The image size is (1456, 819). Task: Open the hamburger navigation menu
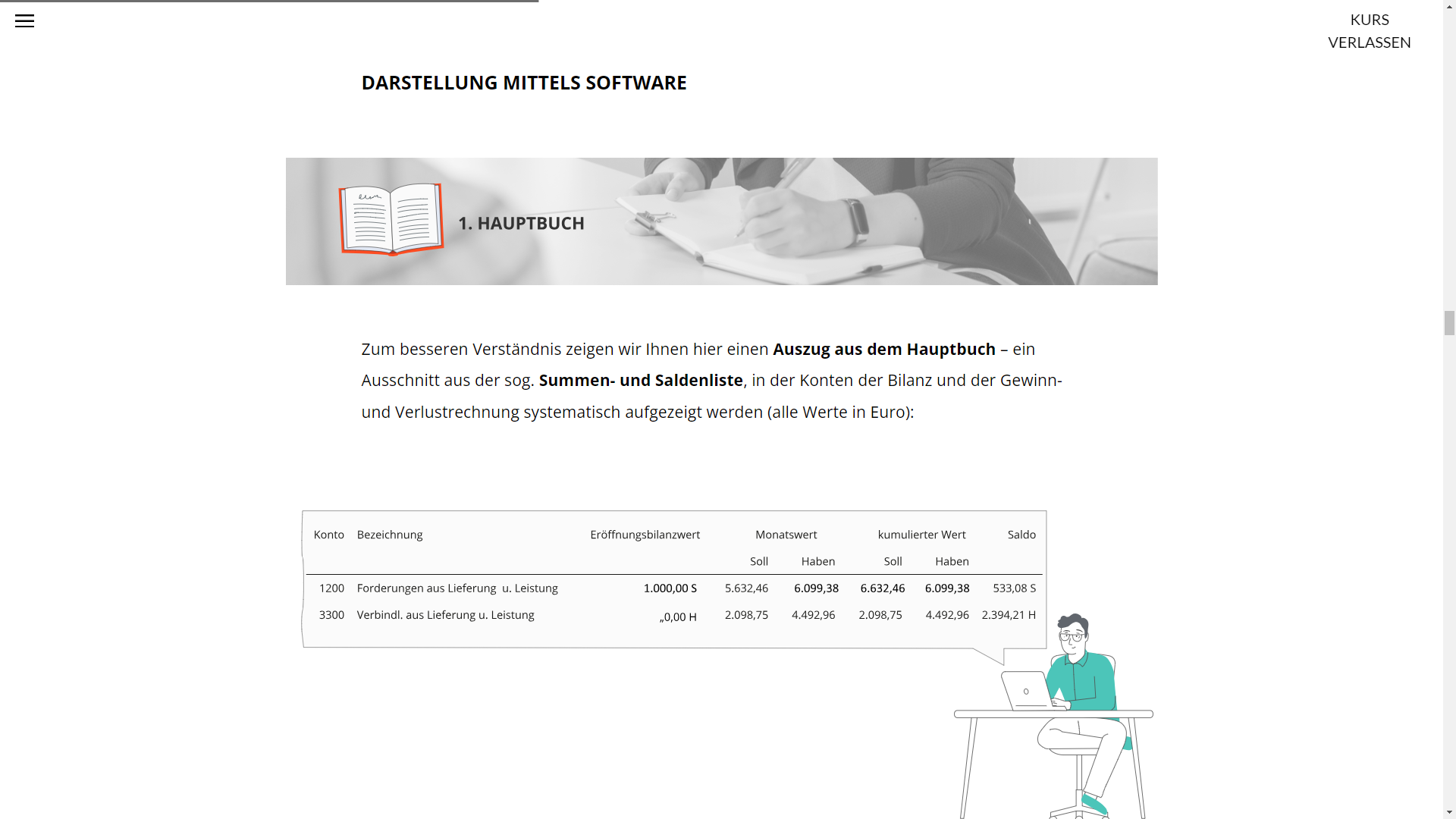(24, 21)
